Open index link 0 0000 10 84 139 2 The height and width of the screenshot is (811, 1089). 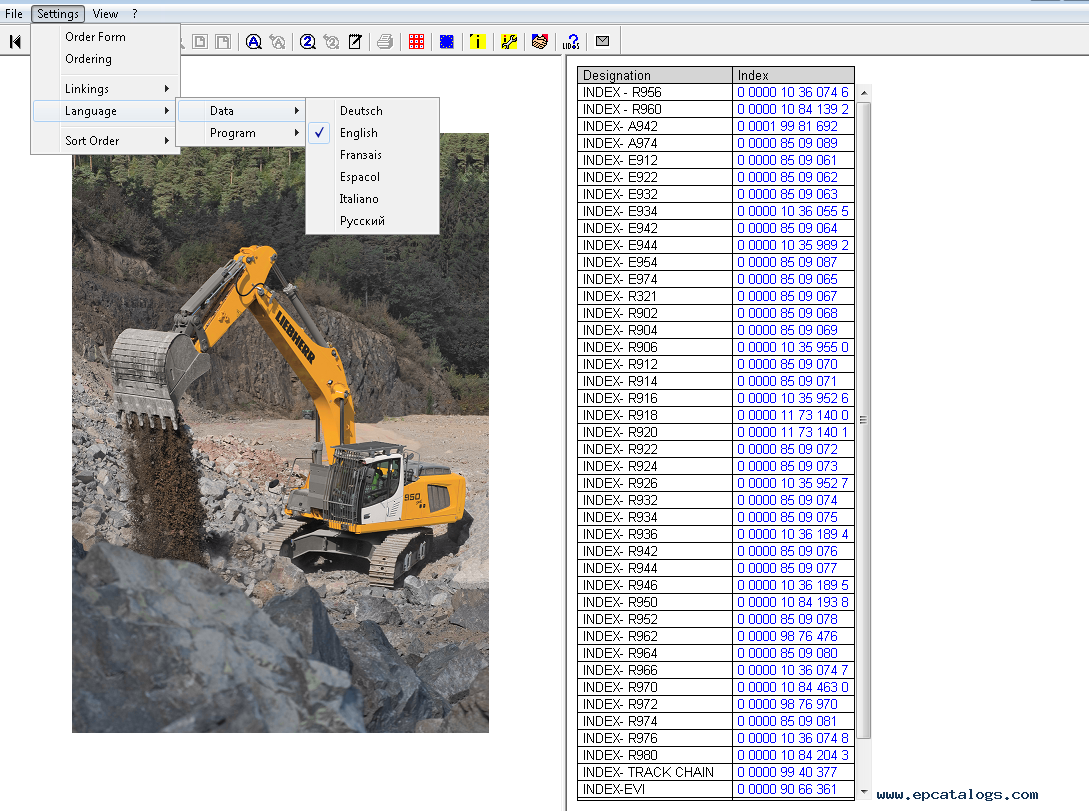(792, 109)
